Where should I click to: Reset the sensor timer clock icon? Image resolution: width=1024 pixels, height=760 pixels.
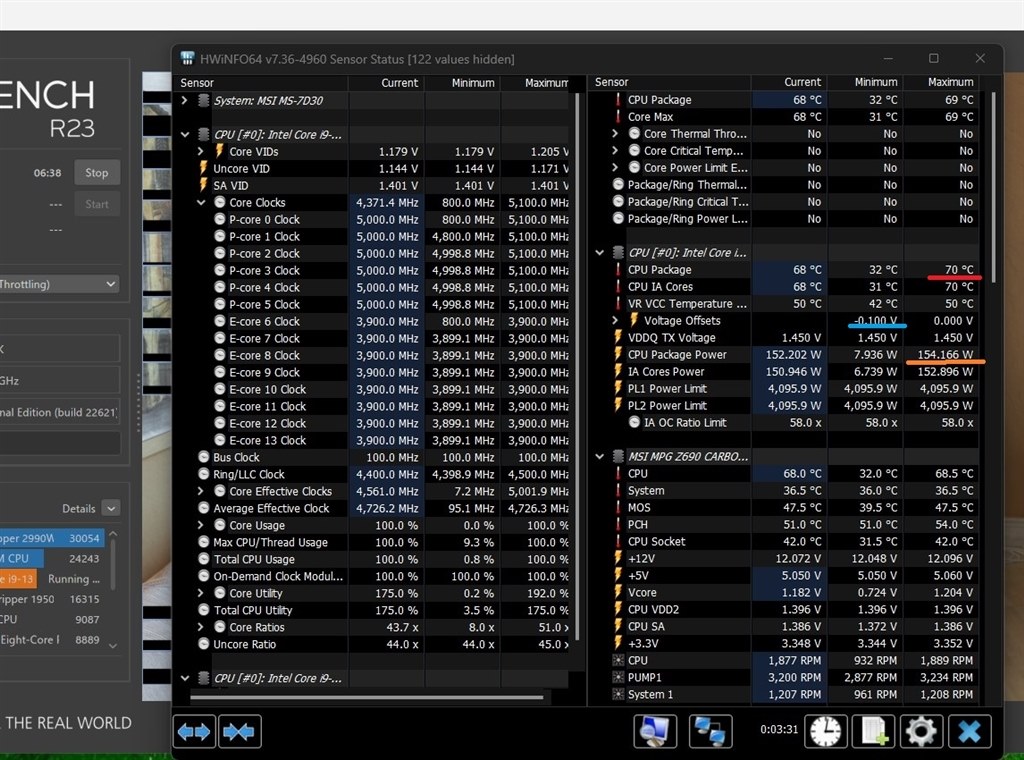click(x=825, y=731)
